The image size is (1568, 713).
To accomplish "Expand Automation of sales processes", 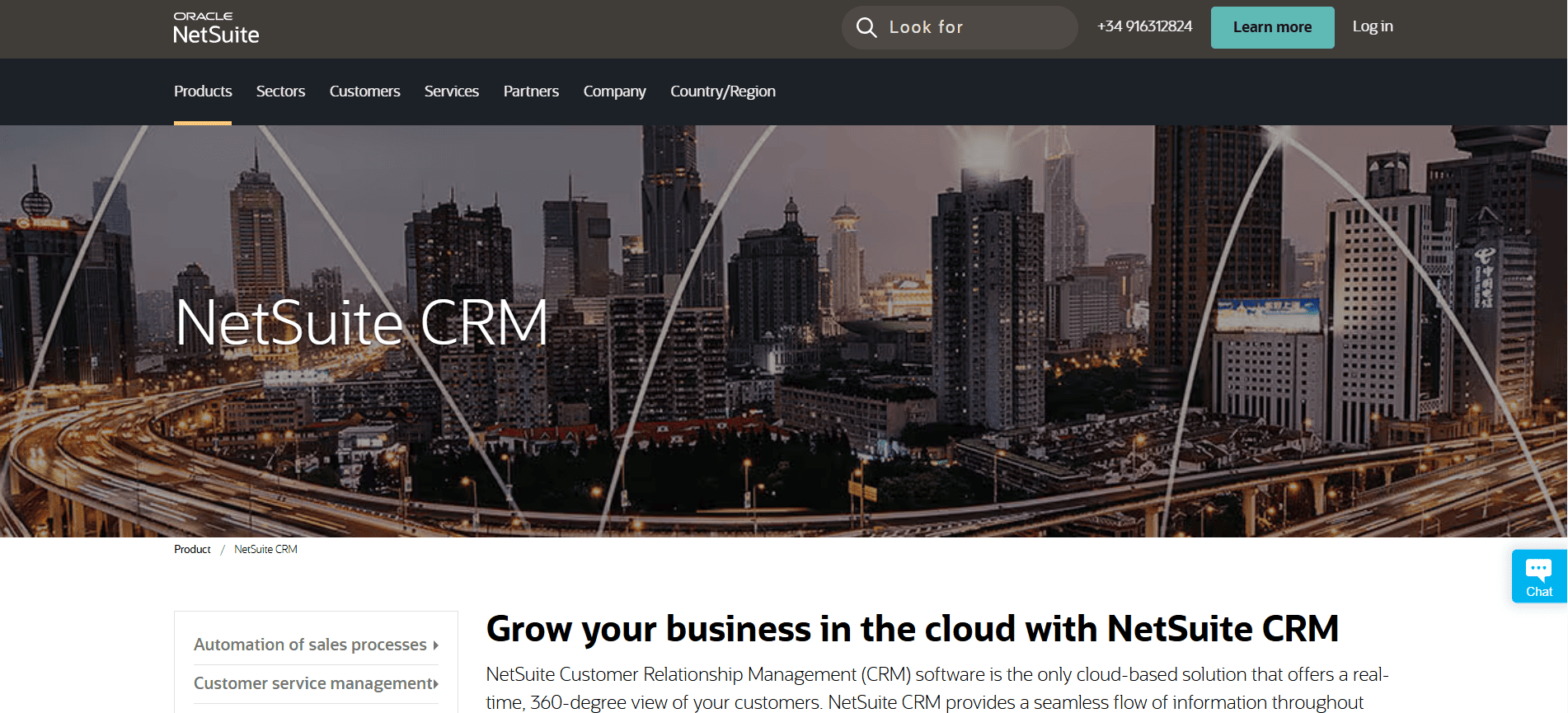I will coord(316,645).
